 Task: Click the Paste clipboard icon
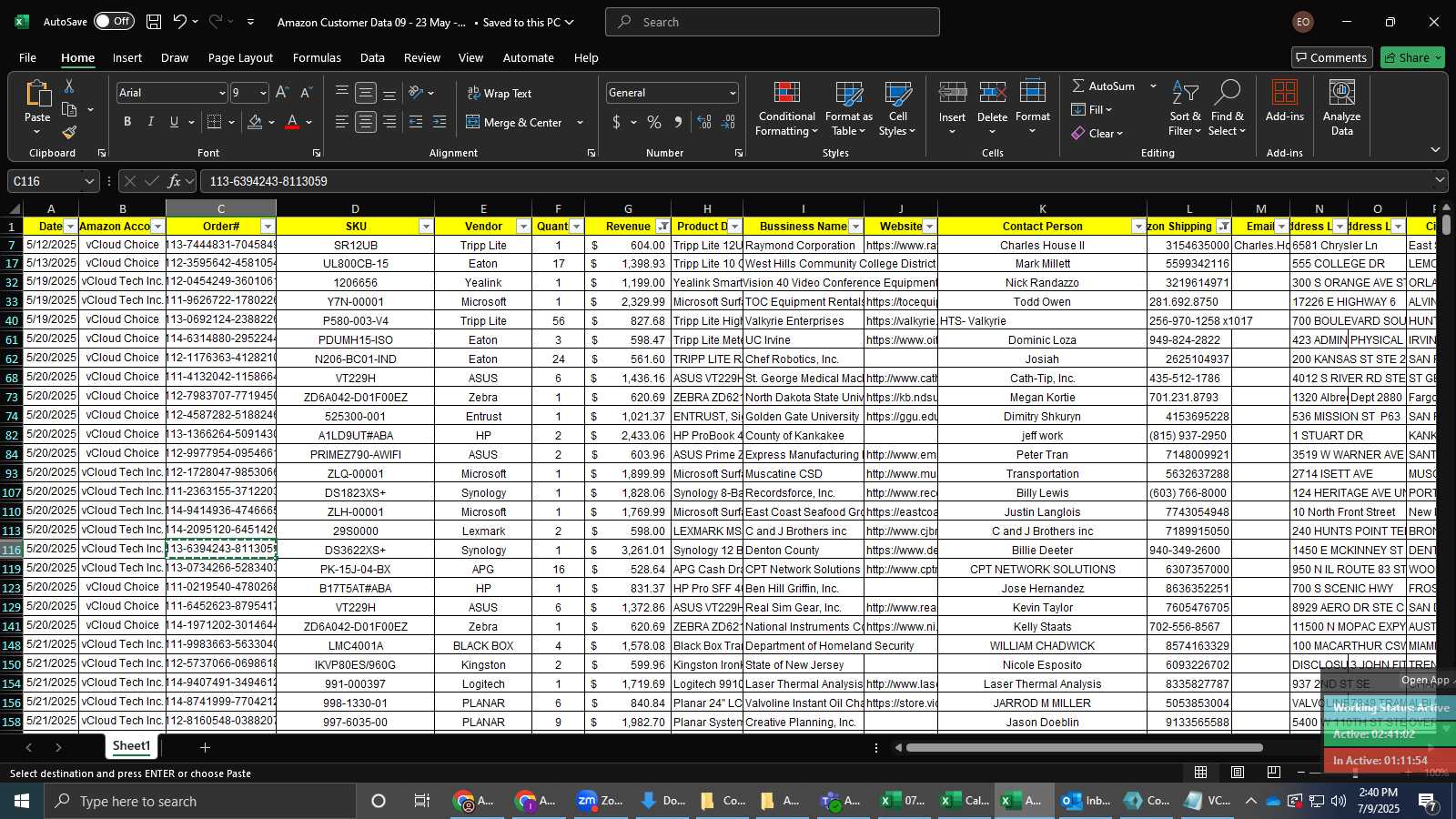(x=37, y=94)
